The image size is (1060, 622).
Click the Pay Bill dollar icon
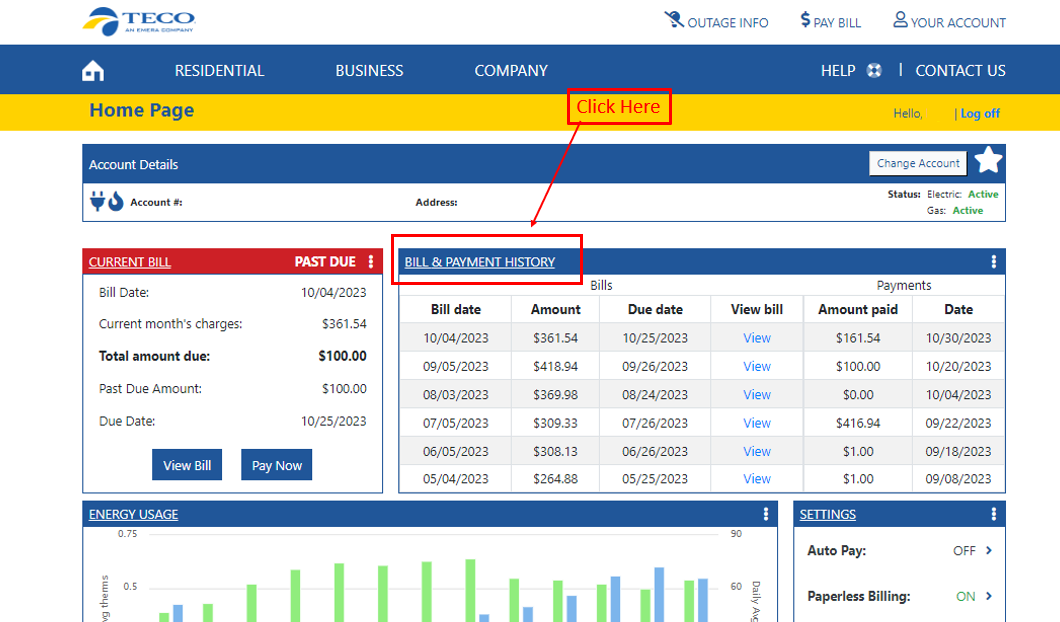[805, 20]
